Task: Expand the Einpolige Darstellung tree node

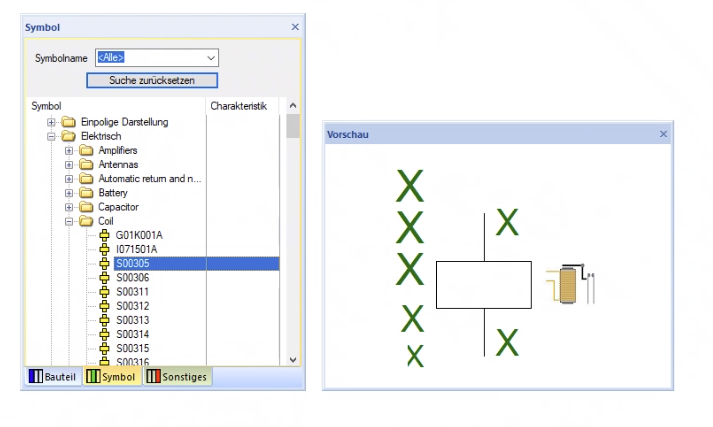Action: (x=52, y=122)
